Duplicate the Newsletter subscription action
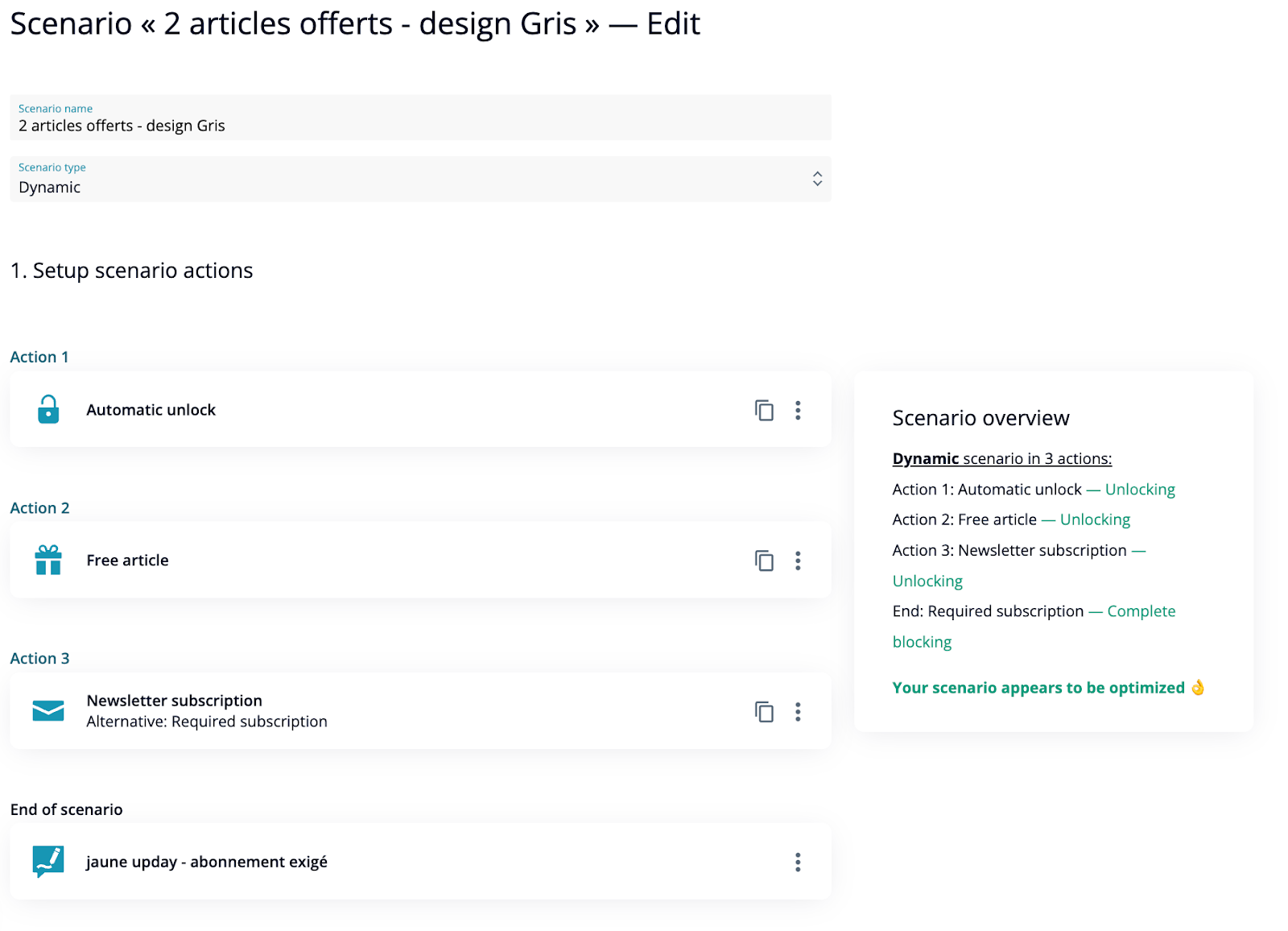Image resolution: width=1288 pixels, height=931 pixels. [764, 712]
